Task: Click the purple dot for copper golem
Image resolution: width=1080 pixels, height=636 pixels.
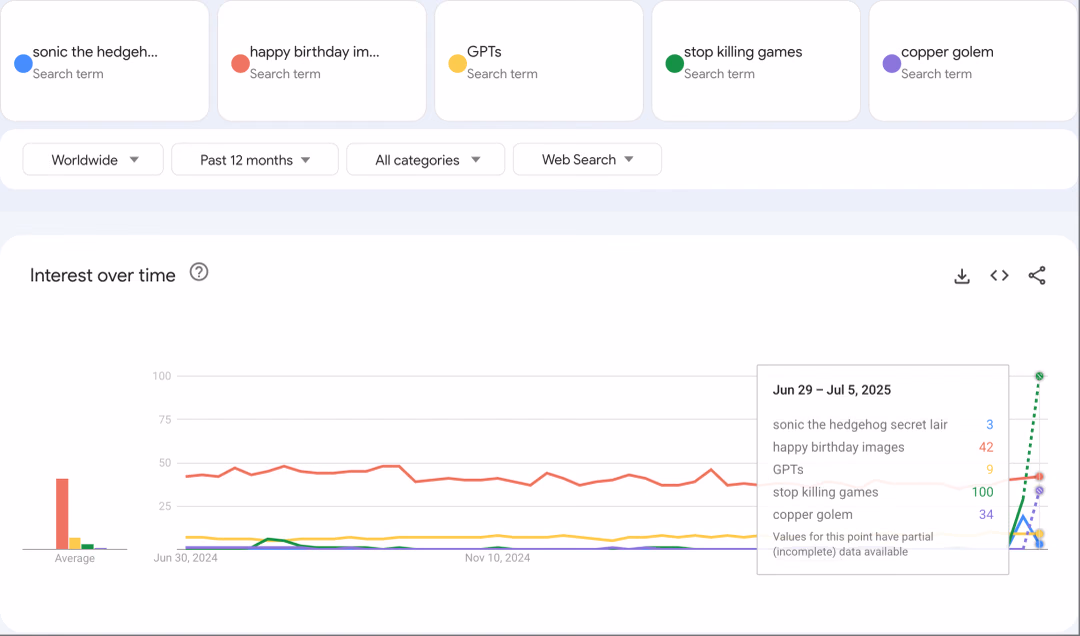Action: click(x=891, y=63)
